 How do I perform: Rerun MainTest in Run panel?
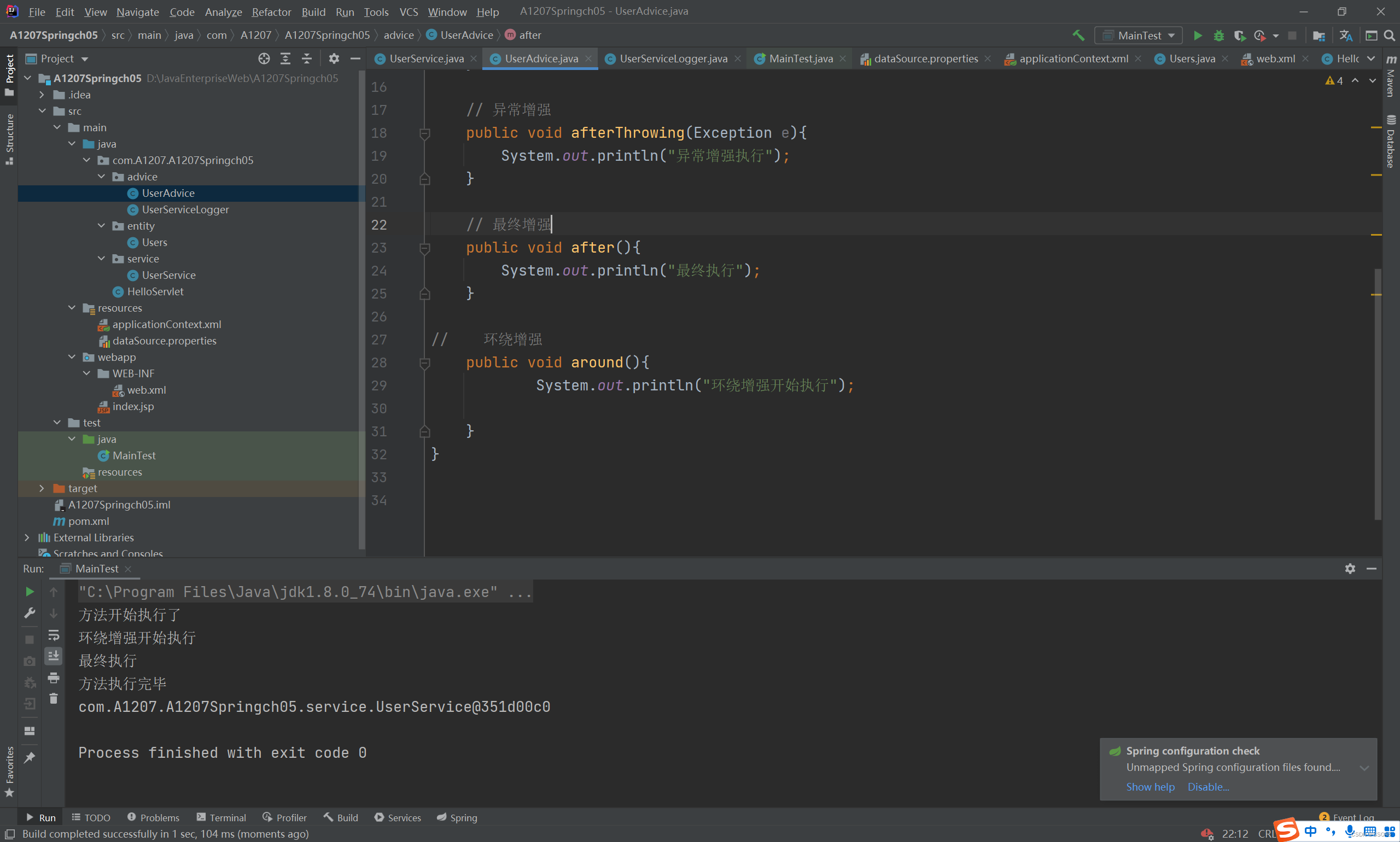30,592
